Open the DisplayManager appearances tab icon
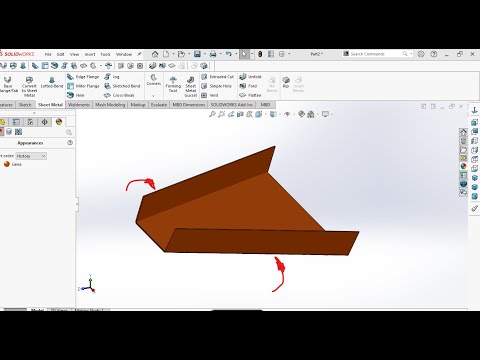This screenshot has width=480, height=360. 59,122
